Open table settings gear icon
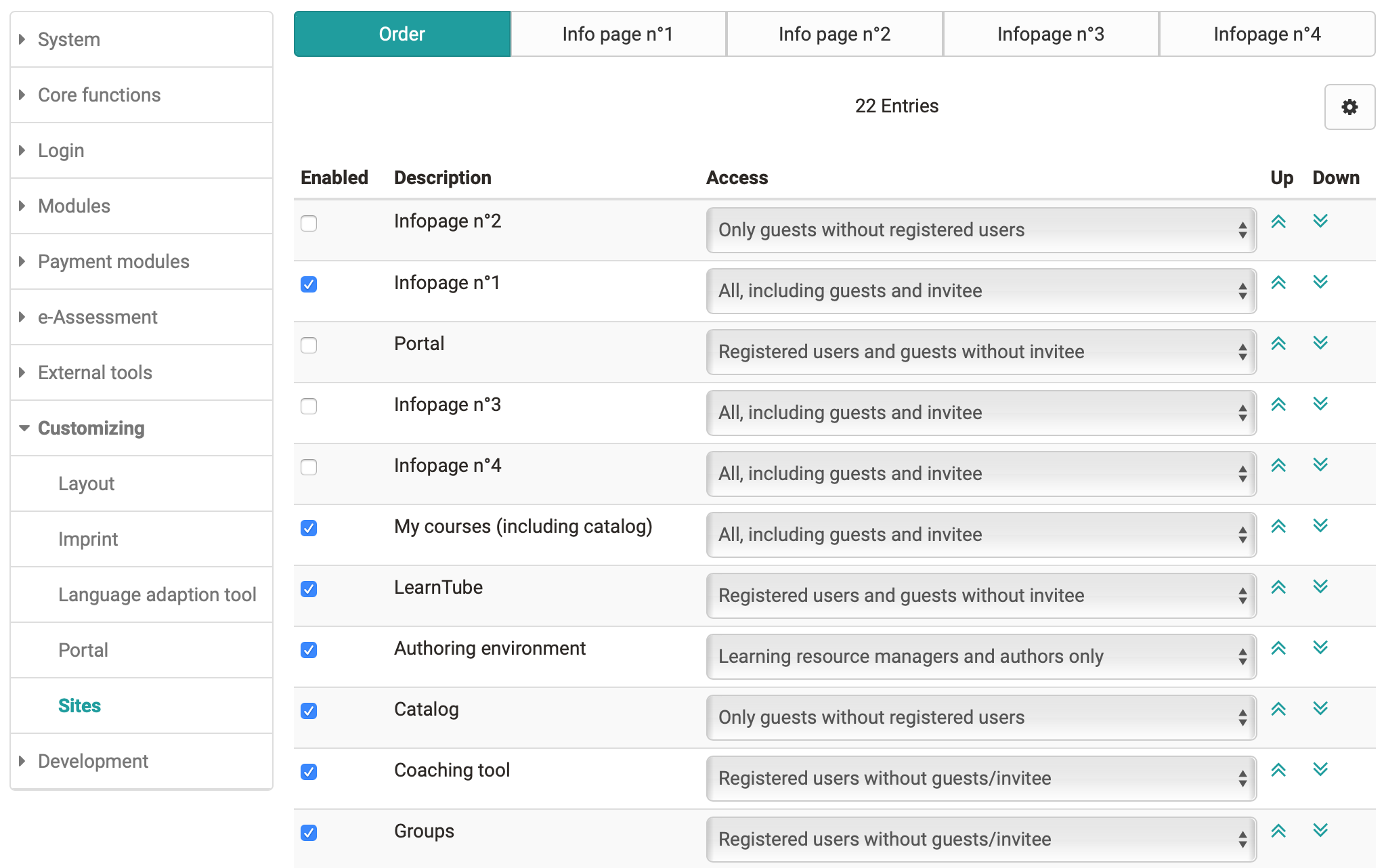The height and width of the screenshot is (868, 1384). coord(1349,107)
